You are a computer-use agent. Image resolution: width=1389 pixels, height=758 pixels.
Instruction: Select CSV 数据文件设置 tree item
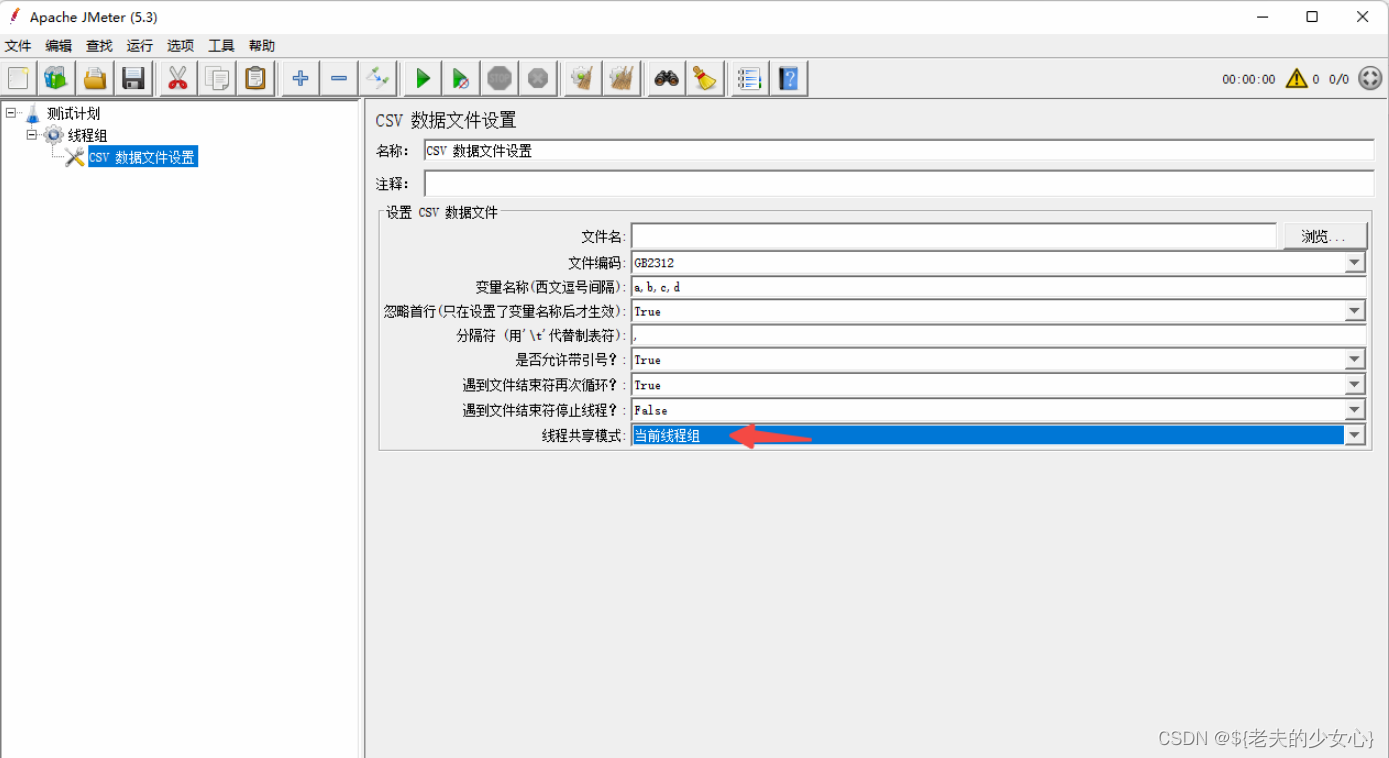point(142,157)
